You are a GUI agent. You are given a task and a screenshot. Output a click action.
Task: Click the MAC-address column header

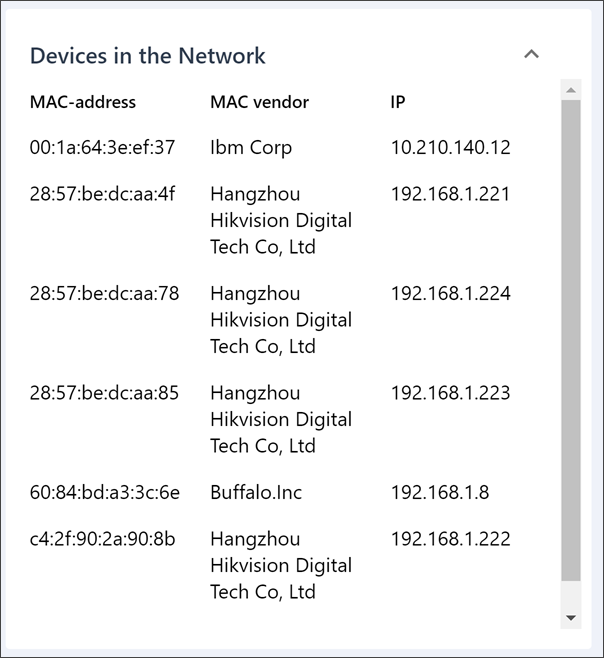coord(83,102)
